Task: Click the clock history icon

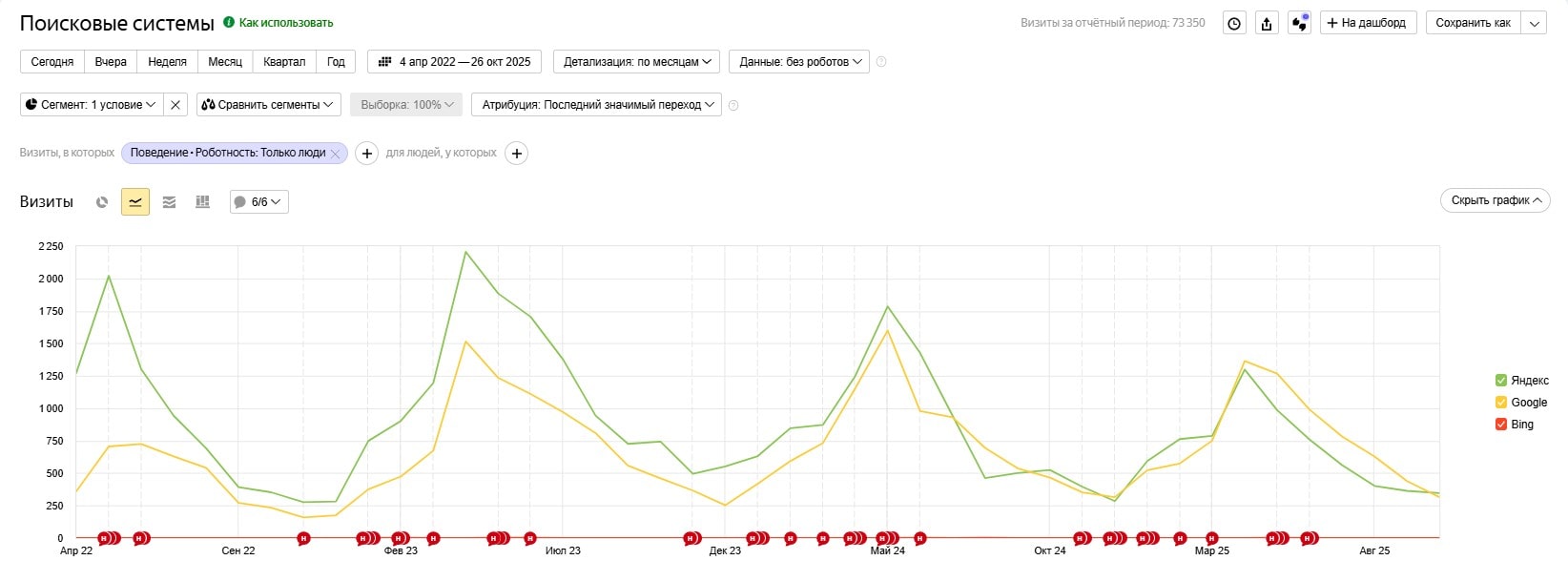Action: tap(1234, 24)
